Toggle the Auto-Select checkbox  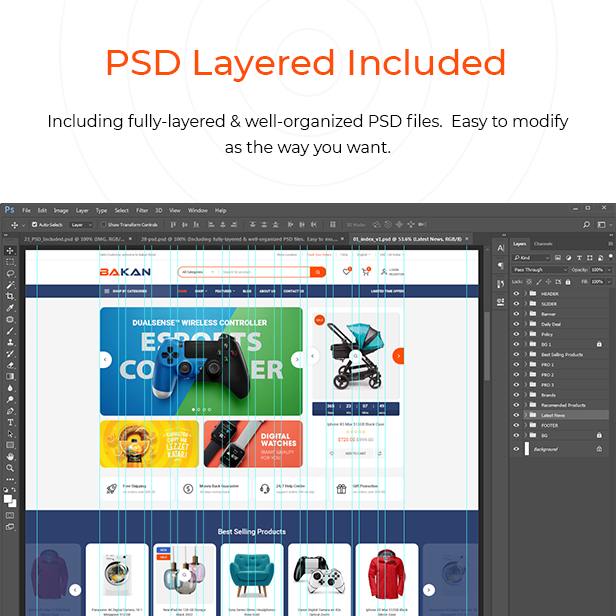point(35,225)
